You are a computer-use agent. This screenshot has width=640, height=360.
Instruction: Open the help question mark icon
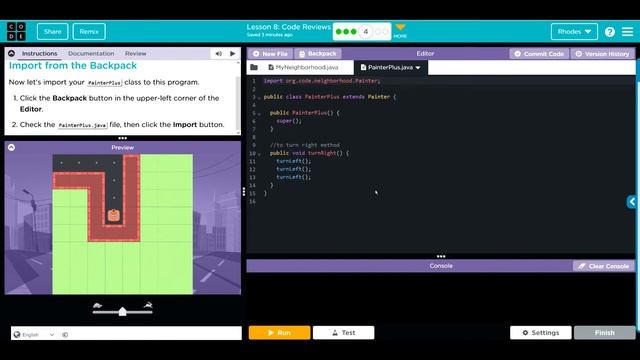(x=610, y=32)
